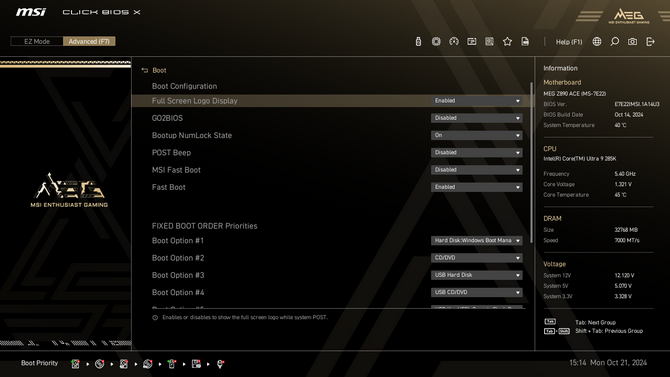Take a screenshot with the camera icon
The width and height of the screenshot is (670, 377).
pyautogui.click(x=632, y=41)
